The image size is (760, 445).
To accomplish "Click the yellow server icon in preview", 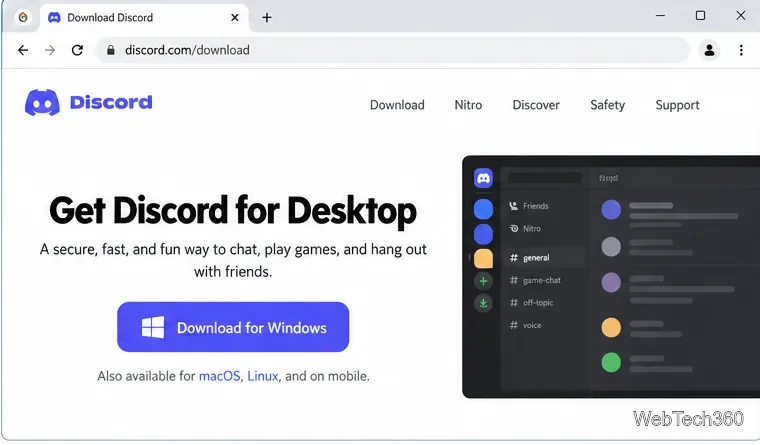I will (x=483, y=258).
